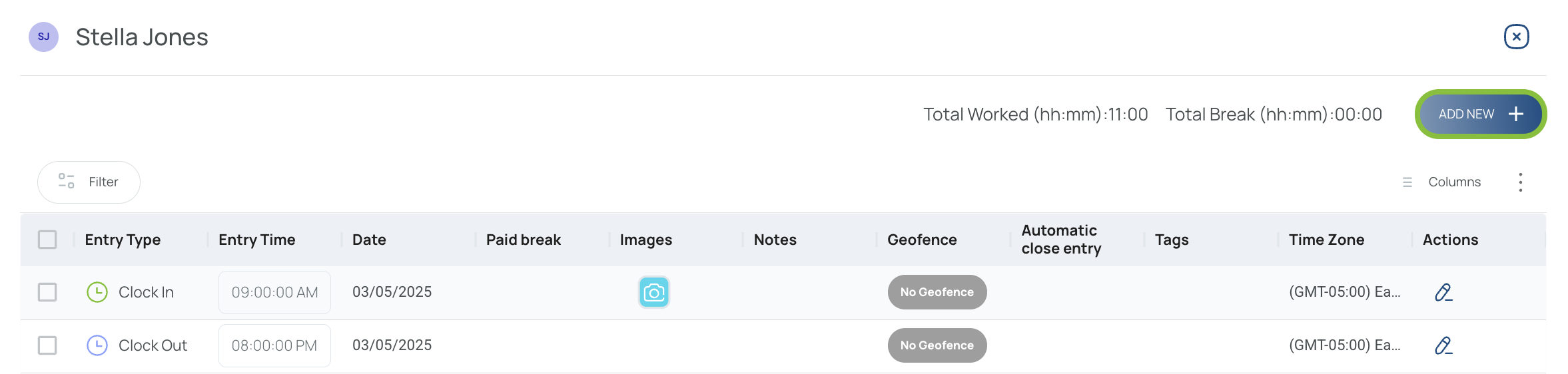Open the Filter options
This screenshot has height=374, width=1568.
[89, 182]
